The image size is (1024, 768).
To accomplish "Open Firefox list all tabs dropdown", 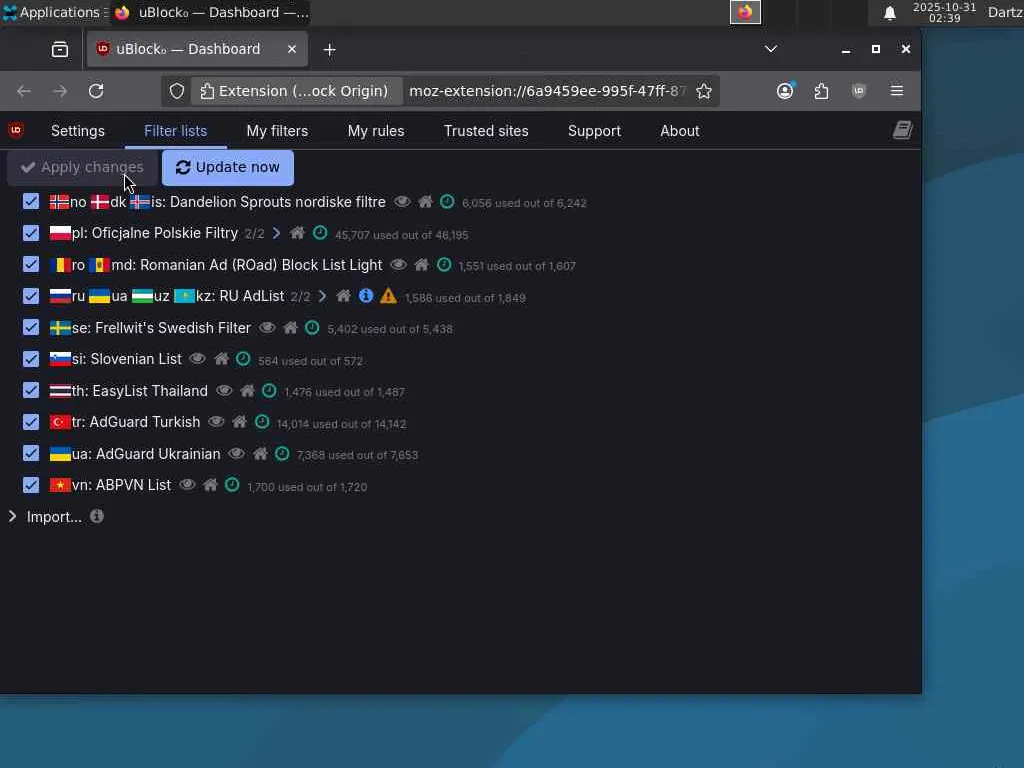I will [771, 49].
